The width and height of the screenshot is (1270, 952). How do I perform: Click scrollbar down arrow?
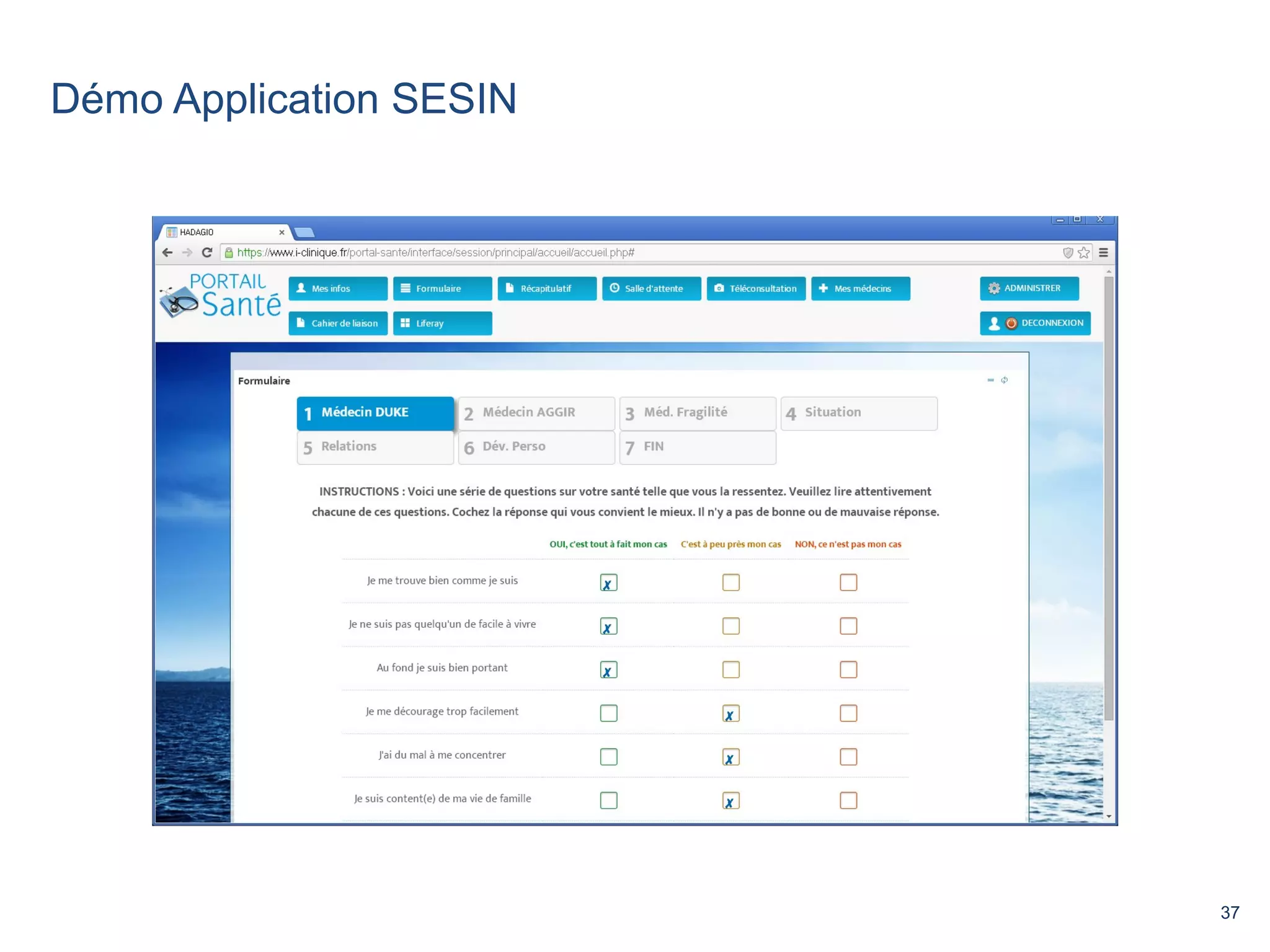pos(1109,816)
